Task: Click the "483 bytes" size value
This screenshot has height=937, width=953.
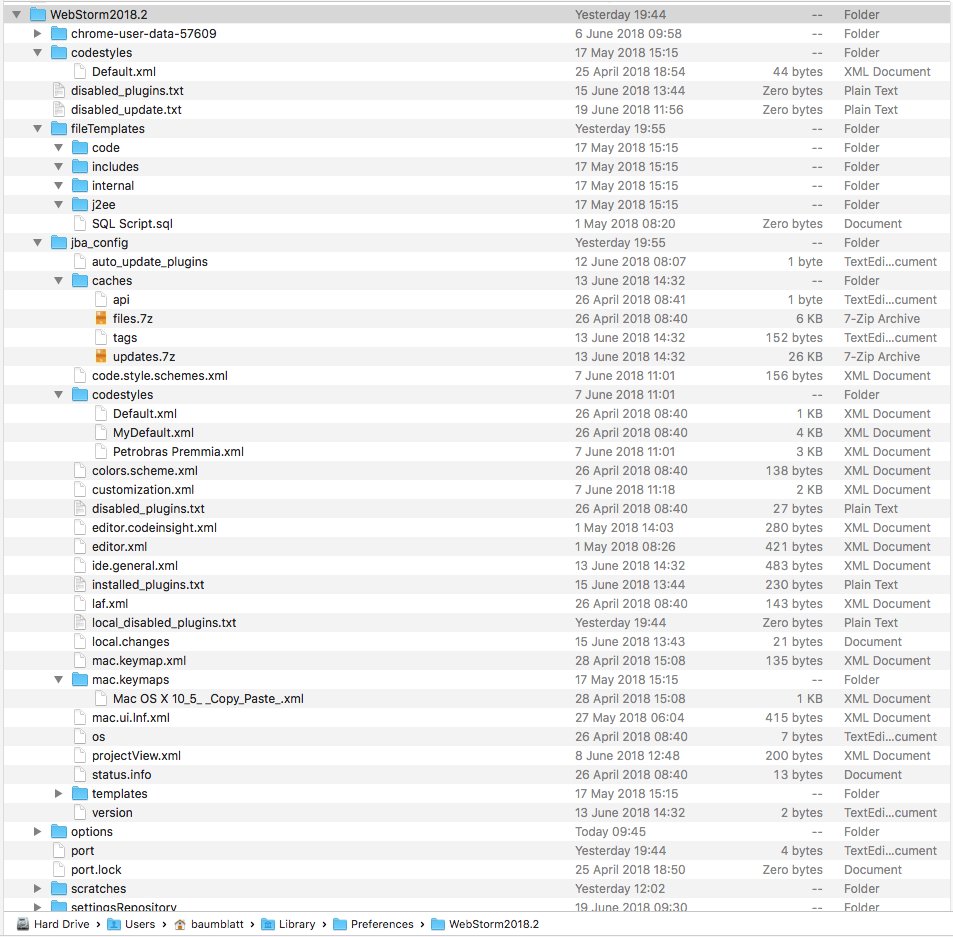Action: (x=794, y=565)
